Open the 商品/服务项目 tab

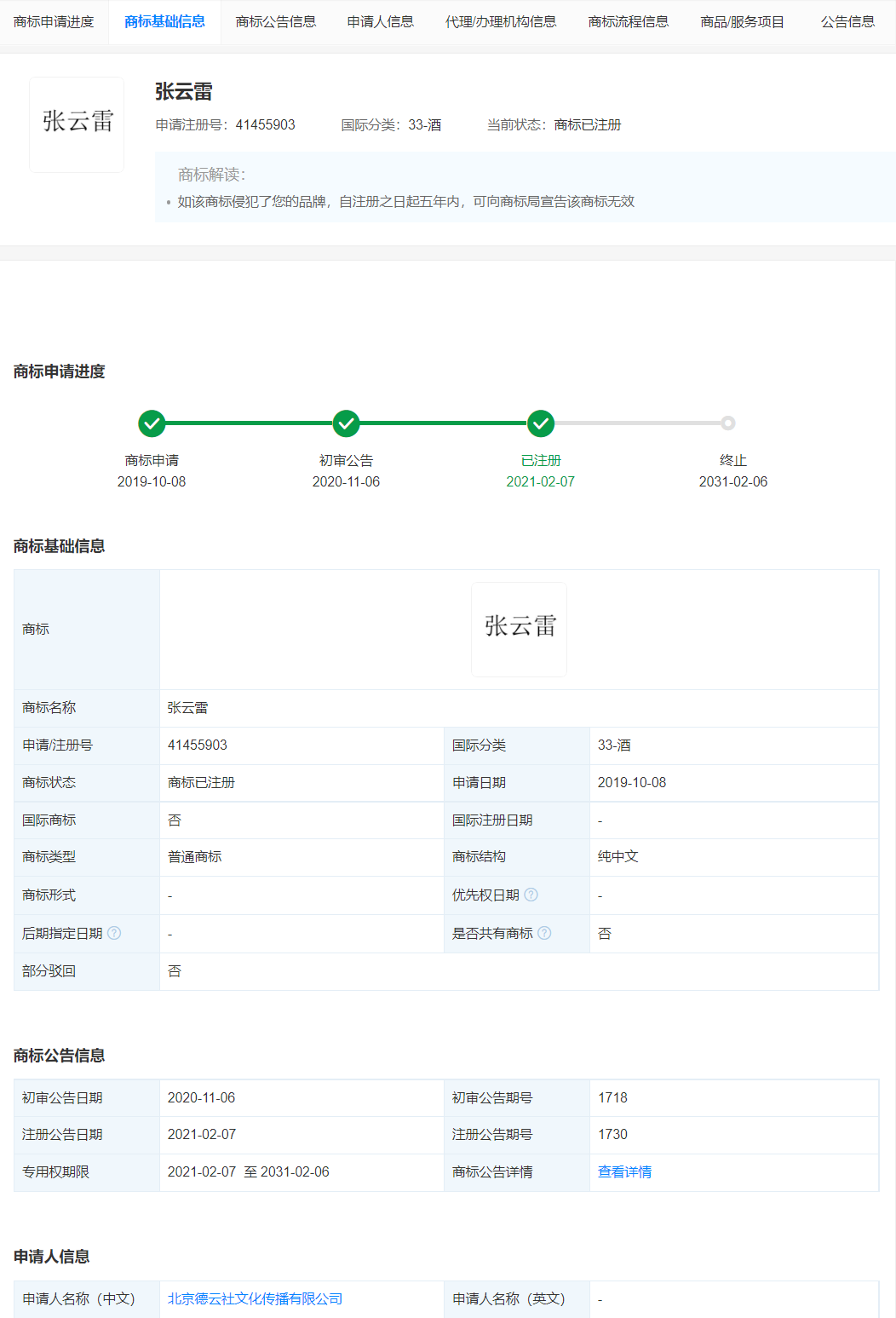pyautogui.click(x=742, y=22)
